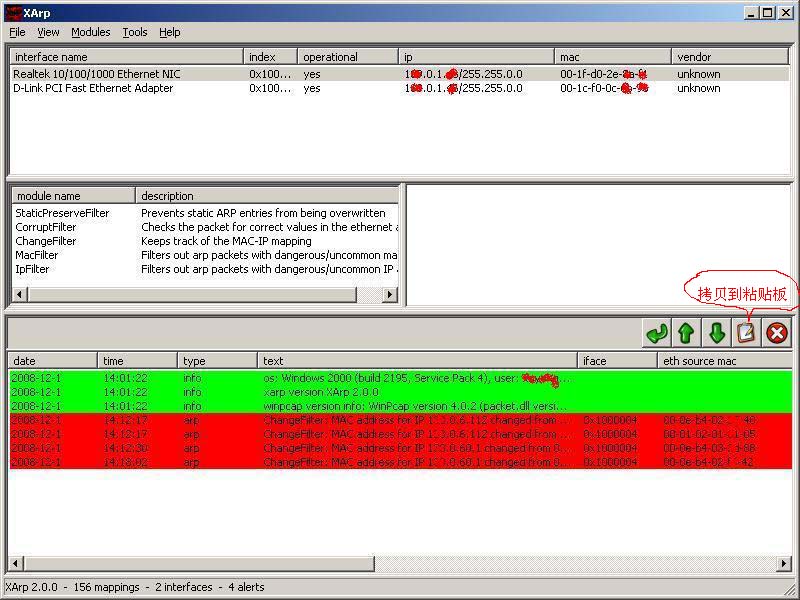The width and height of the screenshot is (800, 600).
Task: Click the red X clear alerts icon
Action: [777, 333]
